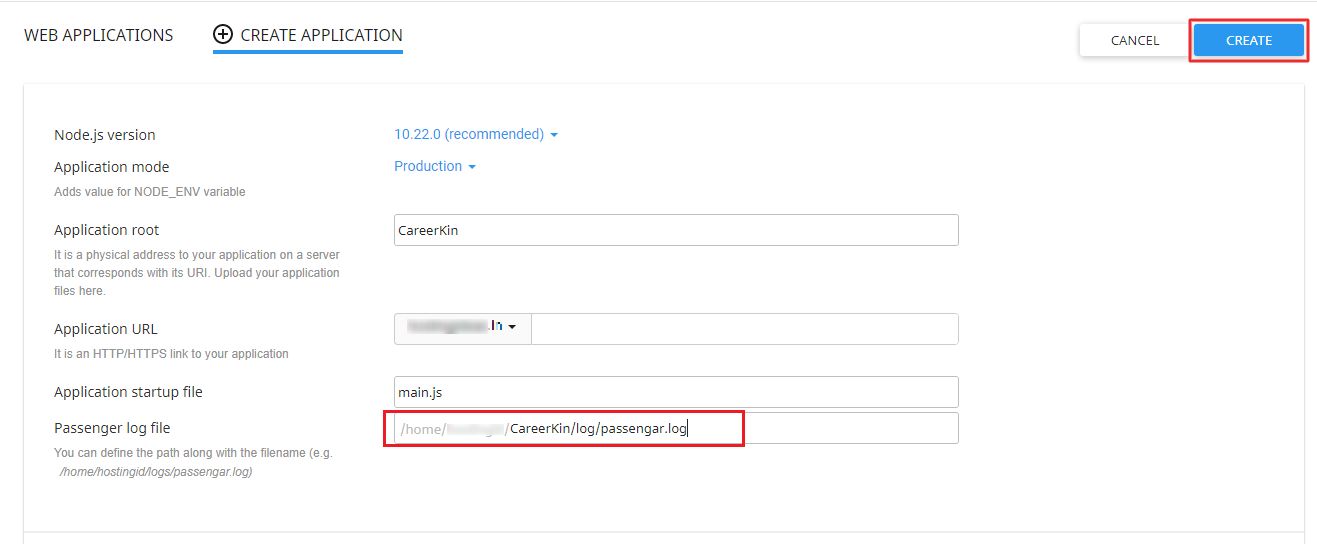Switch to the Web Applications tab

pos(98,35)
